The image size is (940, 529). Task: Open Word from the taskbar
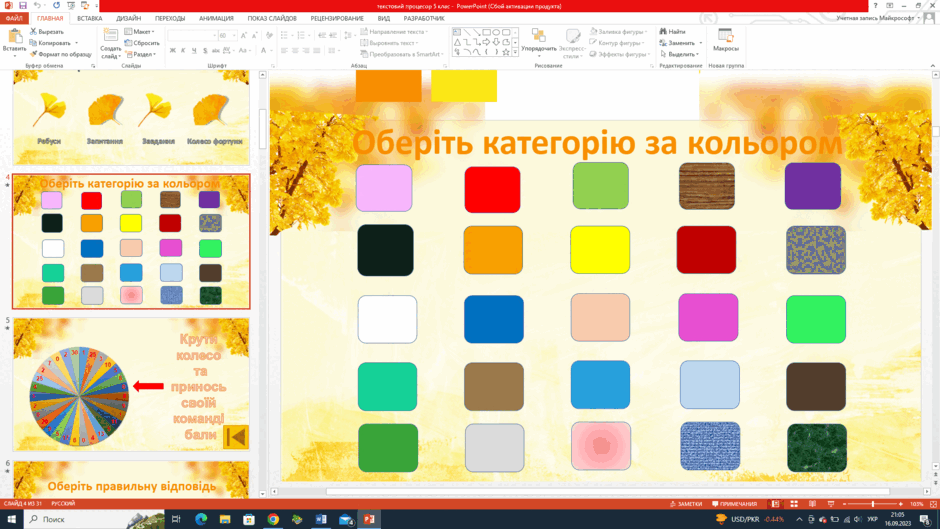coord(321,519)
